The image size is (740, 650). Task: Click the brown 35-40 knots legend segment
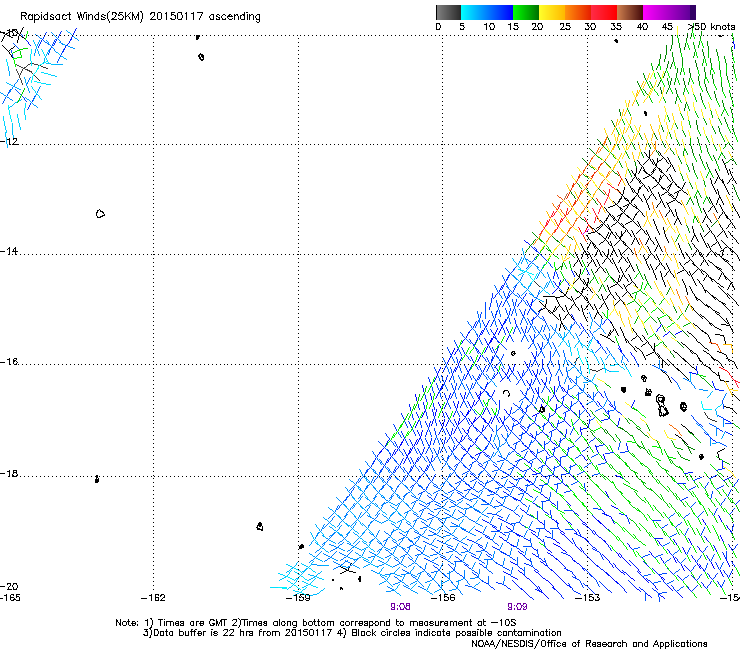[x=630, y=12]
